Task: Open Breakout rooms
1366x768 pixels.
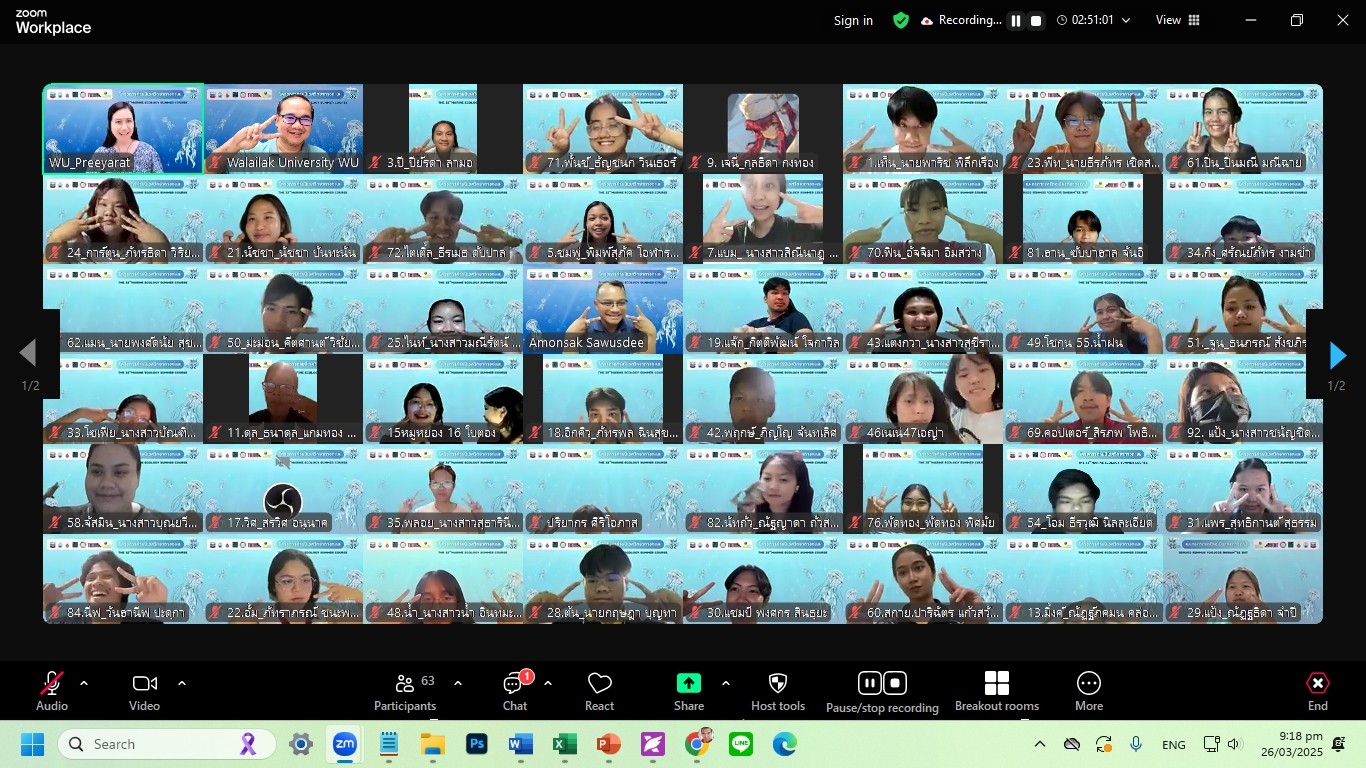Action: coord(996,691)
